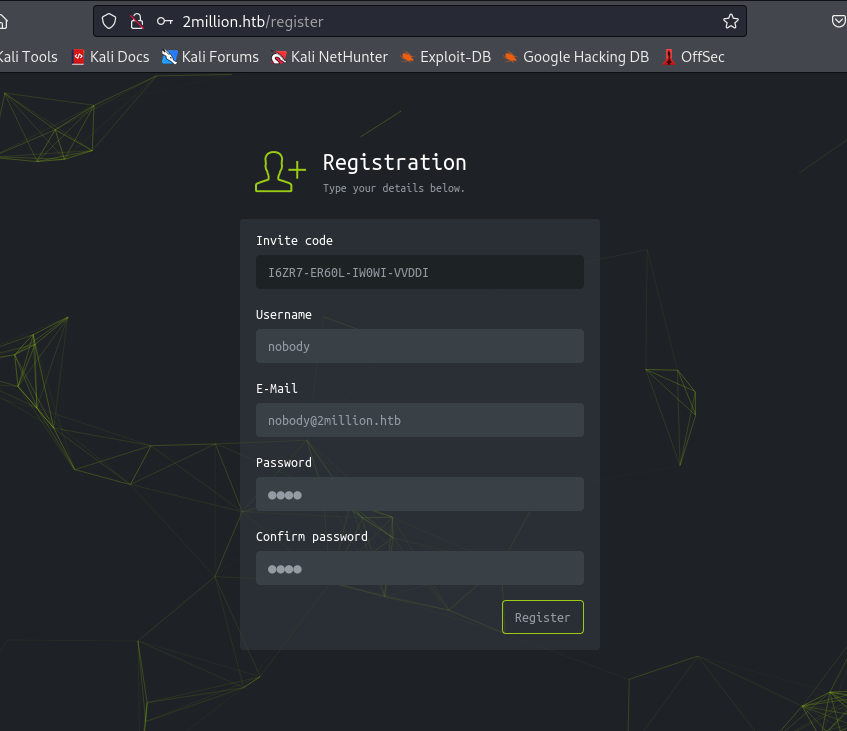Open the Kali Tools bookmark
Screen dimensions: 847x731
(27, 57)
